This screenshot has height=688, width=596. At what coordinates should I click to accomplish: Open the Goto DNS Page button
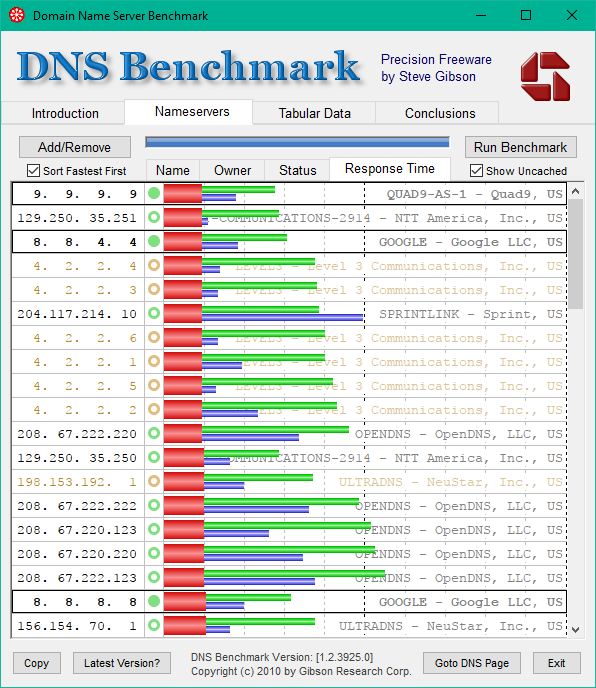pos(472,663)
